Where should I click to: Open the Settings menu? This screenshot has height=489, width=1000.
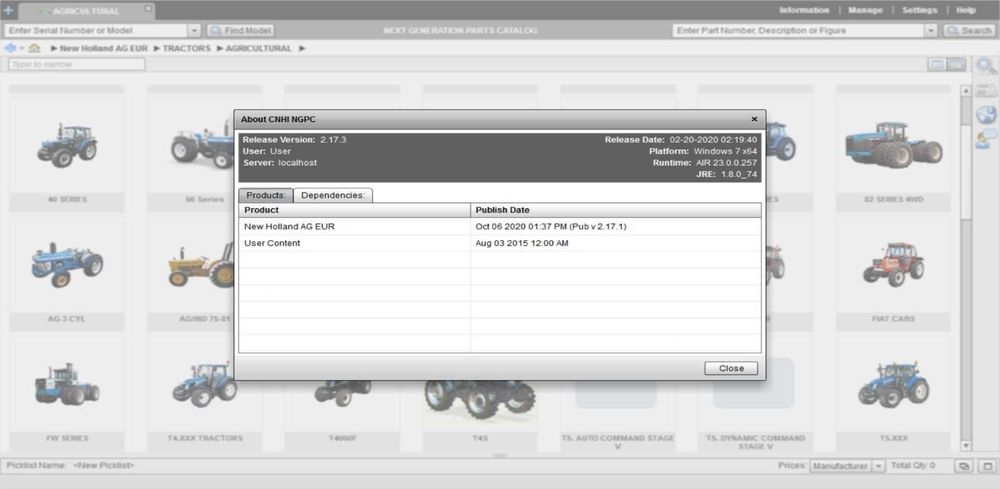[919, 10]
